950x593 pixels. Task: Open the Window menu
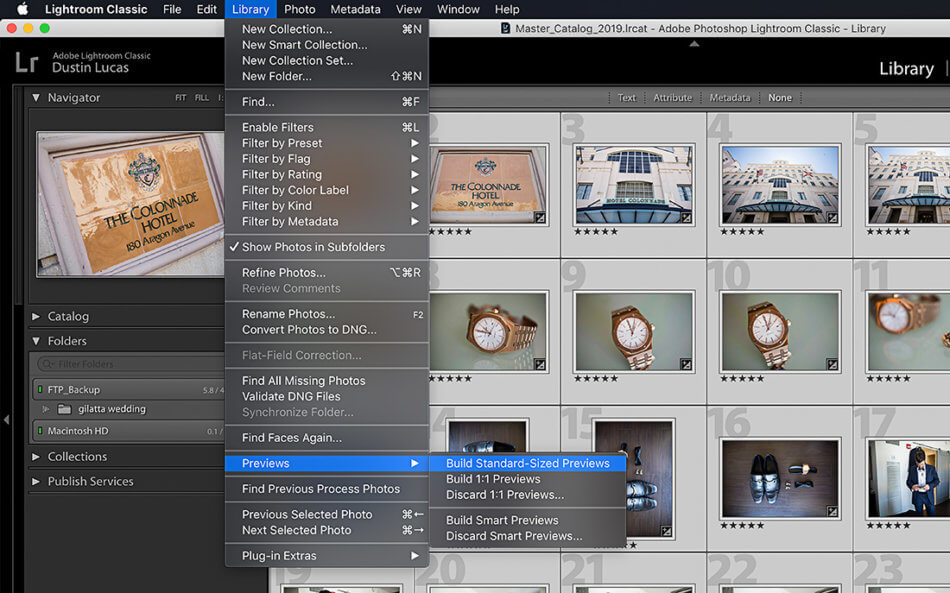458,9
